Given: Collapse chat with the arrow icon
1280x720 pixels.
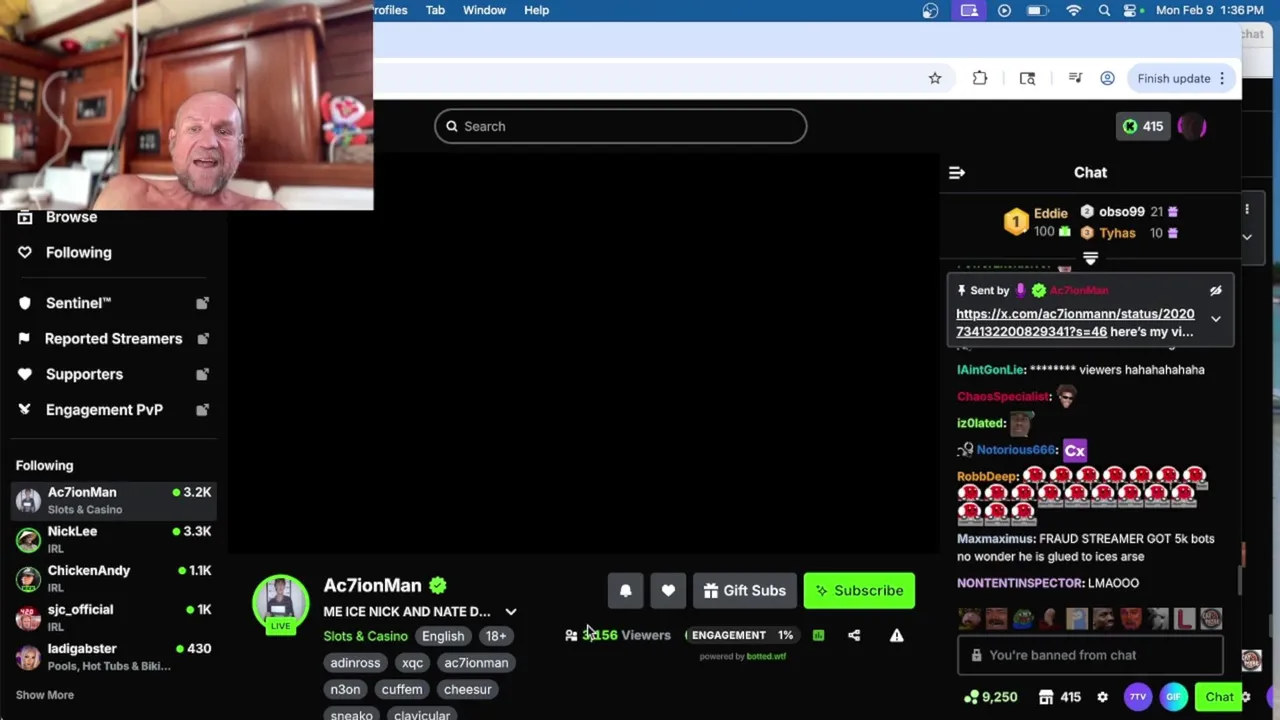Looking at the screenshot, I should tap(957, 172).
